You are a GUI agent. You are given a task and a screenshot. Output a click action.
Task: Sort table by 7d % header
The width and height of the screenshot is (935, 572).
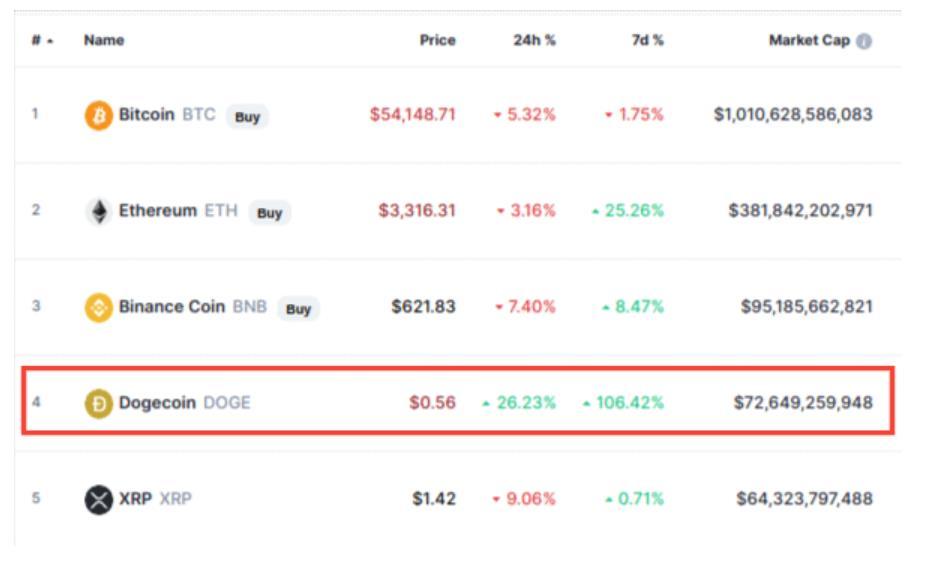click(647, 41)
